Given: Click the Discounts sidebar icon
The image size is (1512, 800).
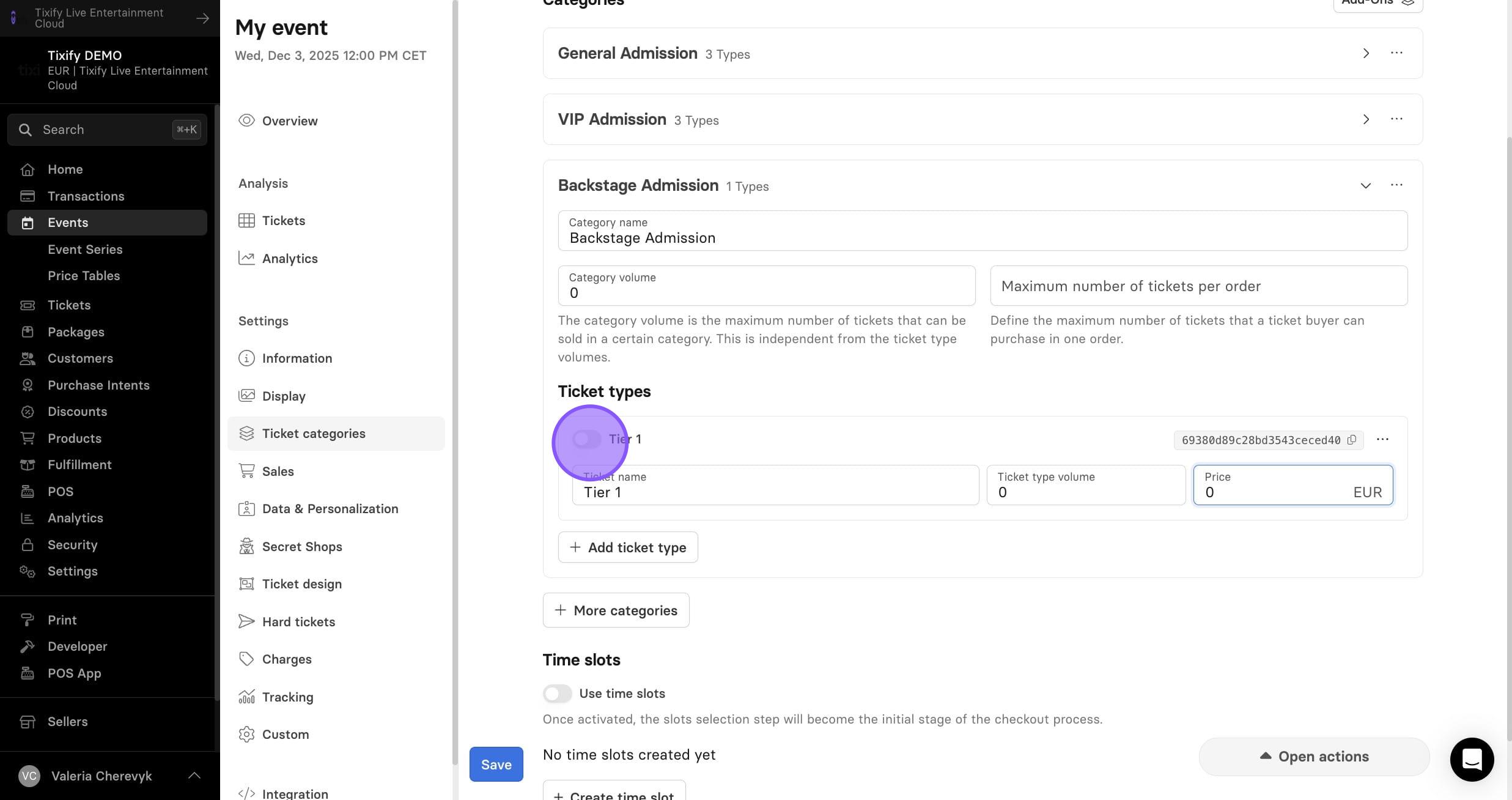Looking at the screenshot, I should pyautogui.click(x=27, y=412).
